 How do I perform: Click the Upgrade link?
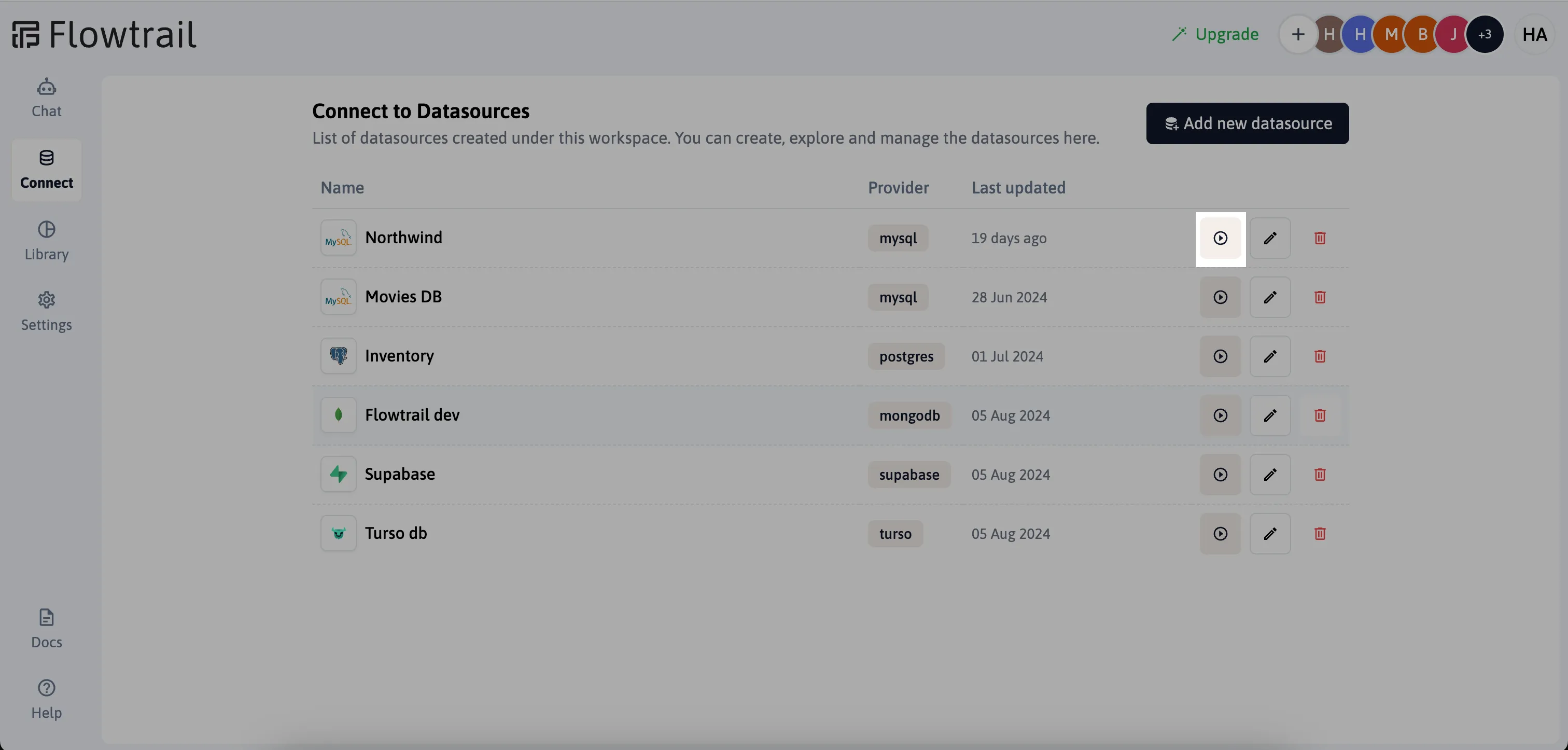pyautogui.click(x=1215, y=34)
